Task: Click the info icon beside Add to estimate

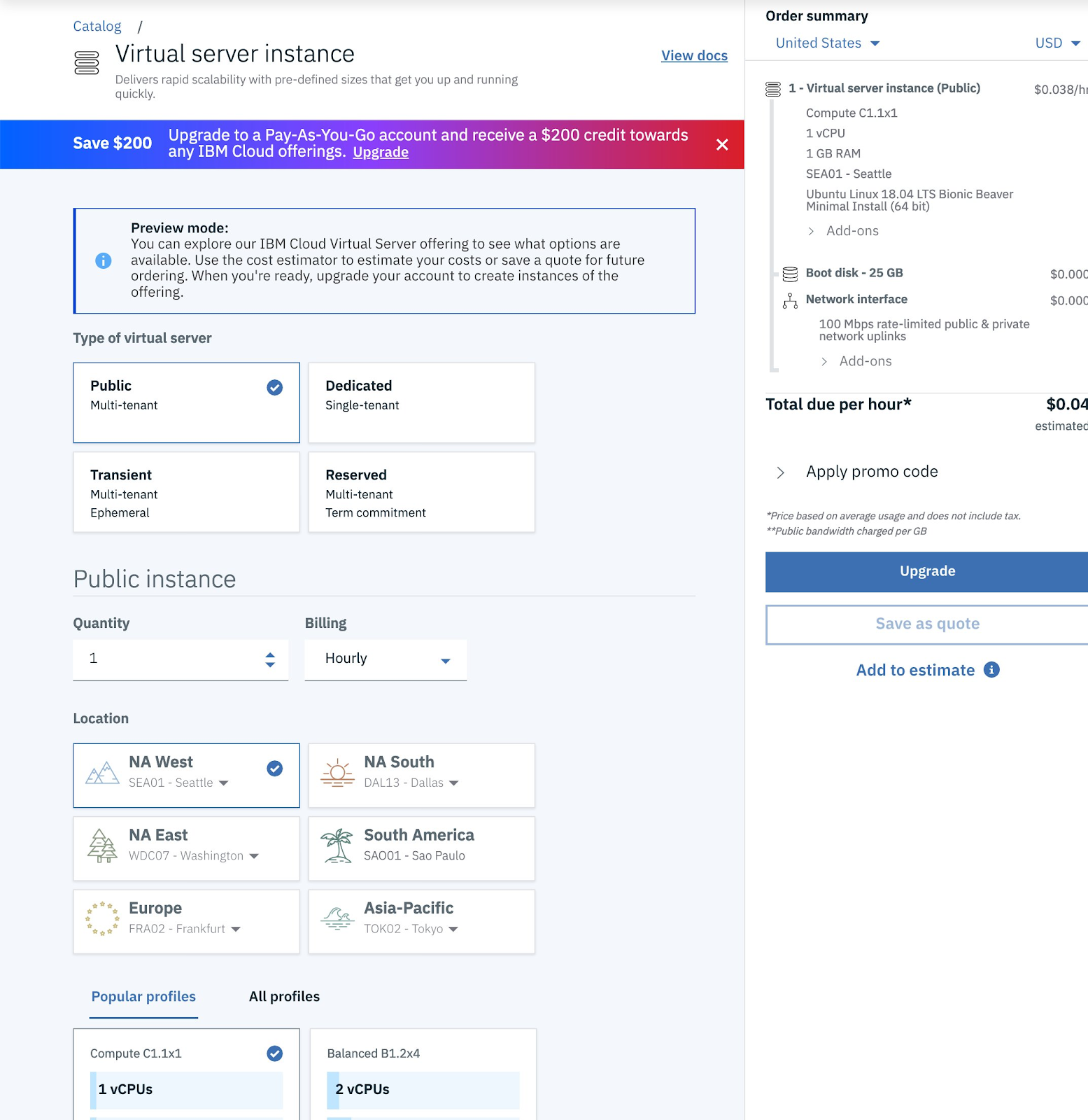Action: pyautogui.click(x=991, y=670)
